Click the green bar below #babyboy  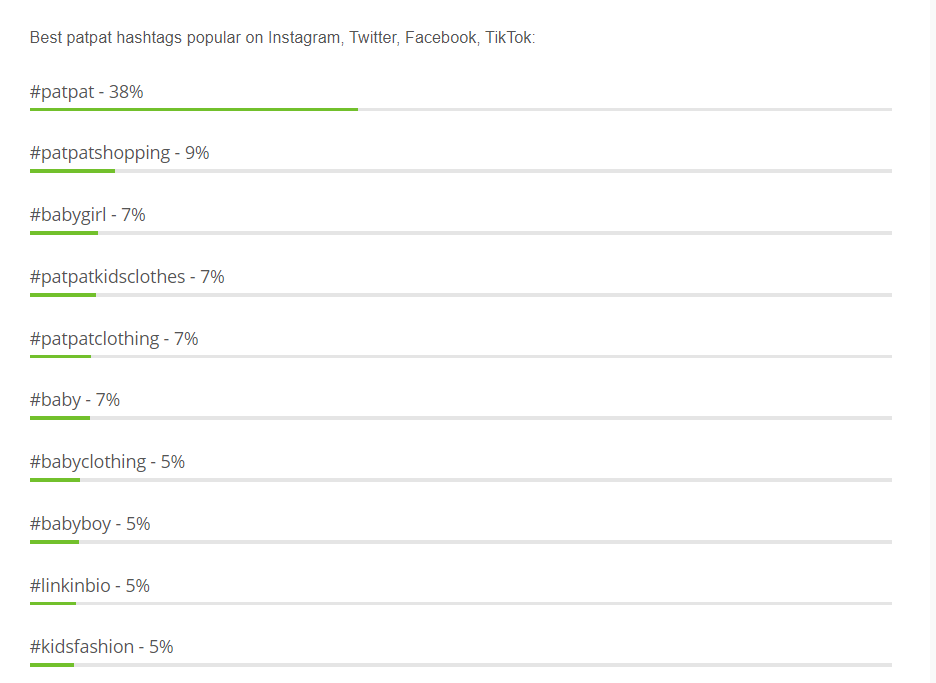click(54, 542)
